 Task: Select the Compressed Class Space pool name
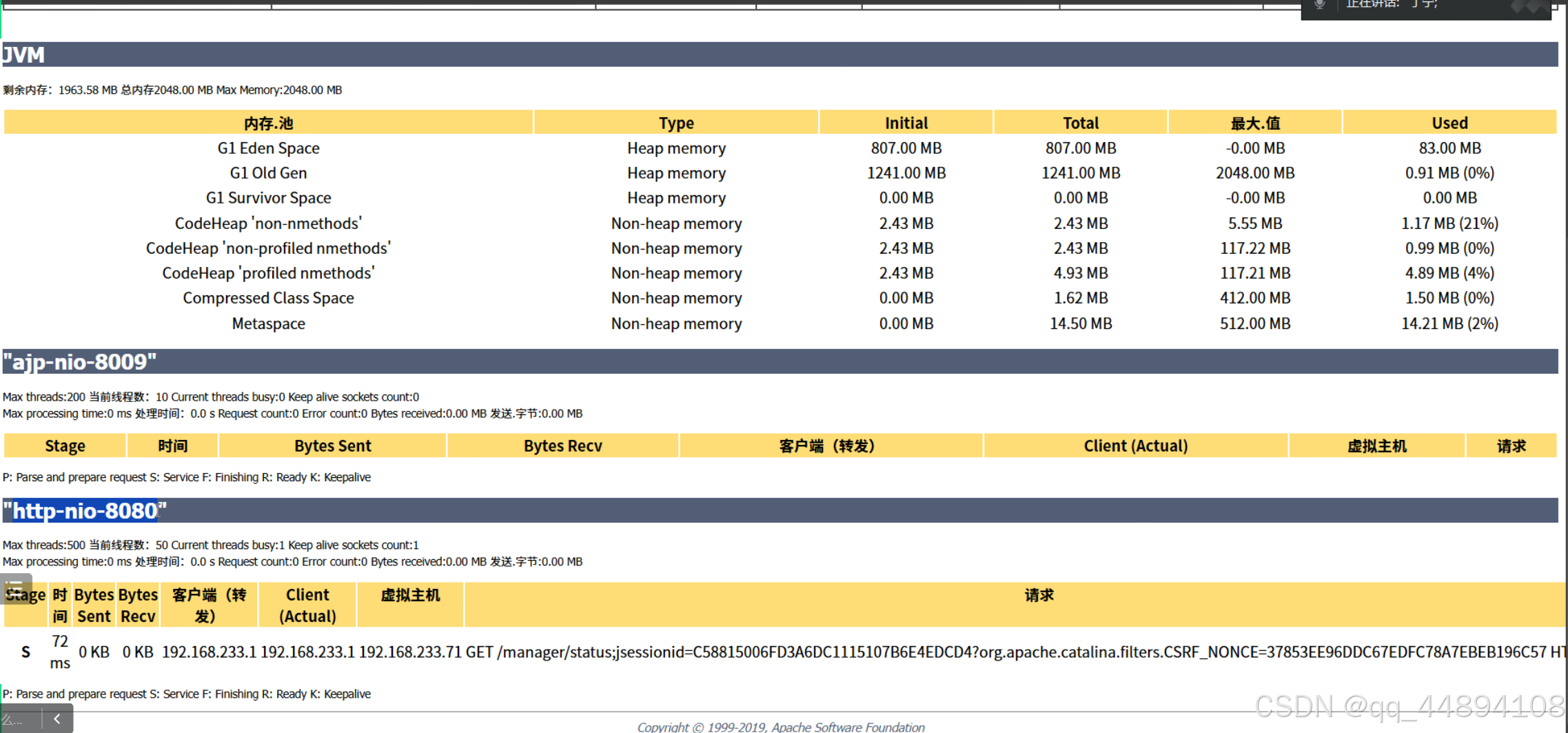(268, 298)
